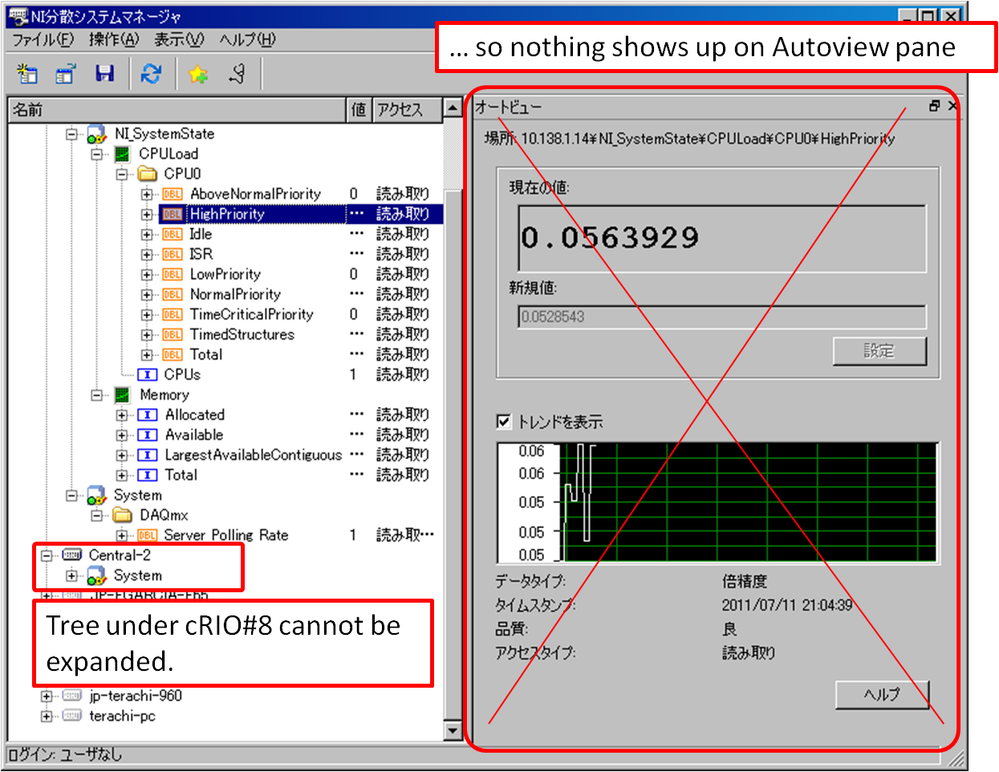The image size is (999, 772).
Task: Click the green Memory graph icon
Action: point(122,395)
